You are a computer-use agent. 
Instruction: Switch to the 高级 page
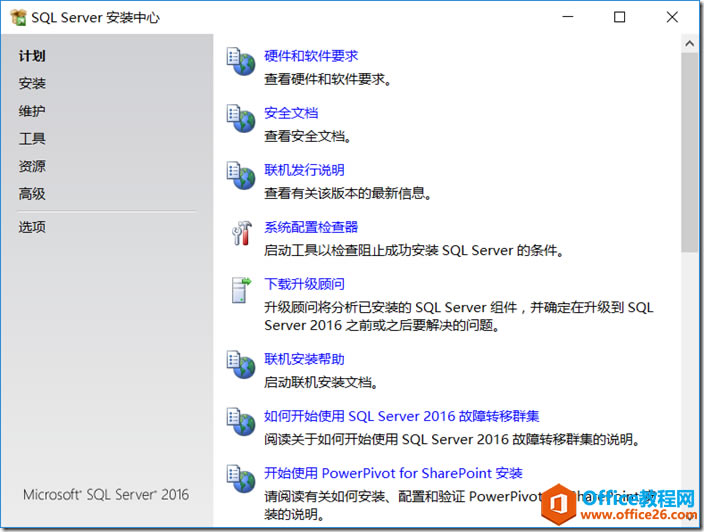32,194
